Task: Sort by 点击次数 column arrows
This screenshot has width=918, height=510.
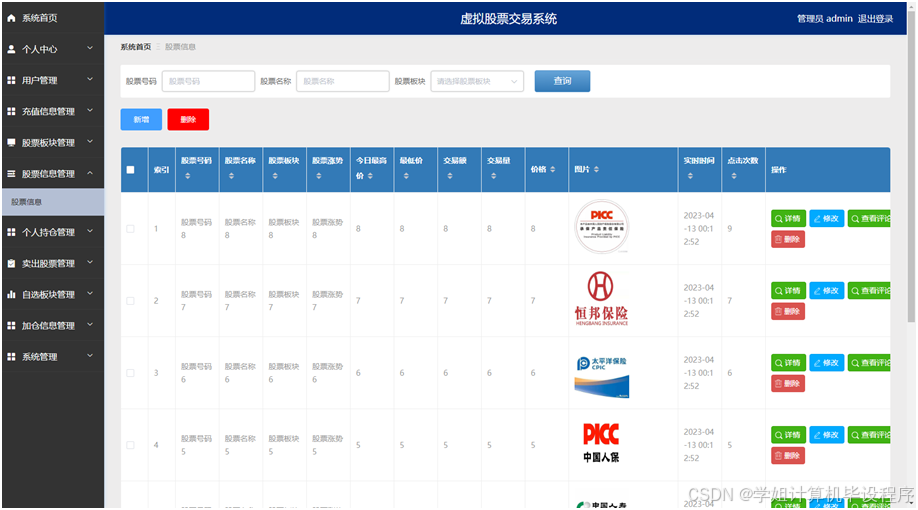Action: coord(734,176)
